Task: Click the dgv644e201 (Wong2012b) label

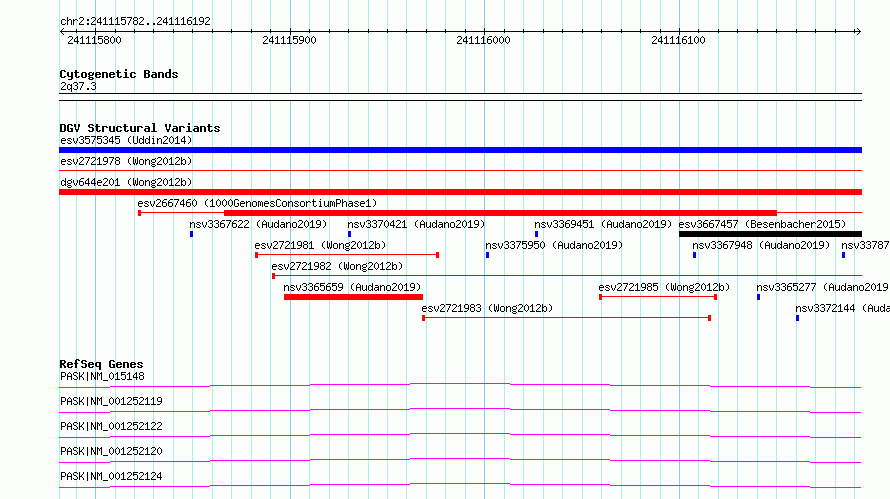Action: coord(126,182)
